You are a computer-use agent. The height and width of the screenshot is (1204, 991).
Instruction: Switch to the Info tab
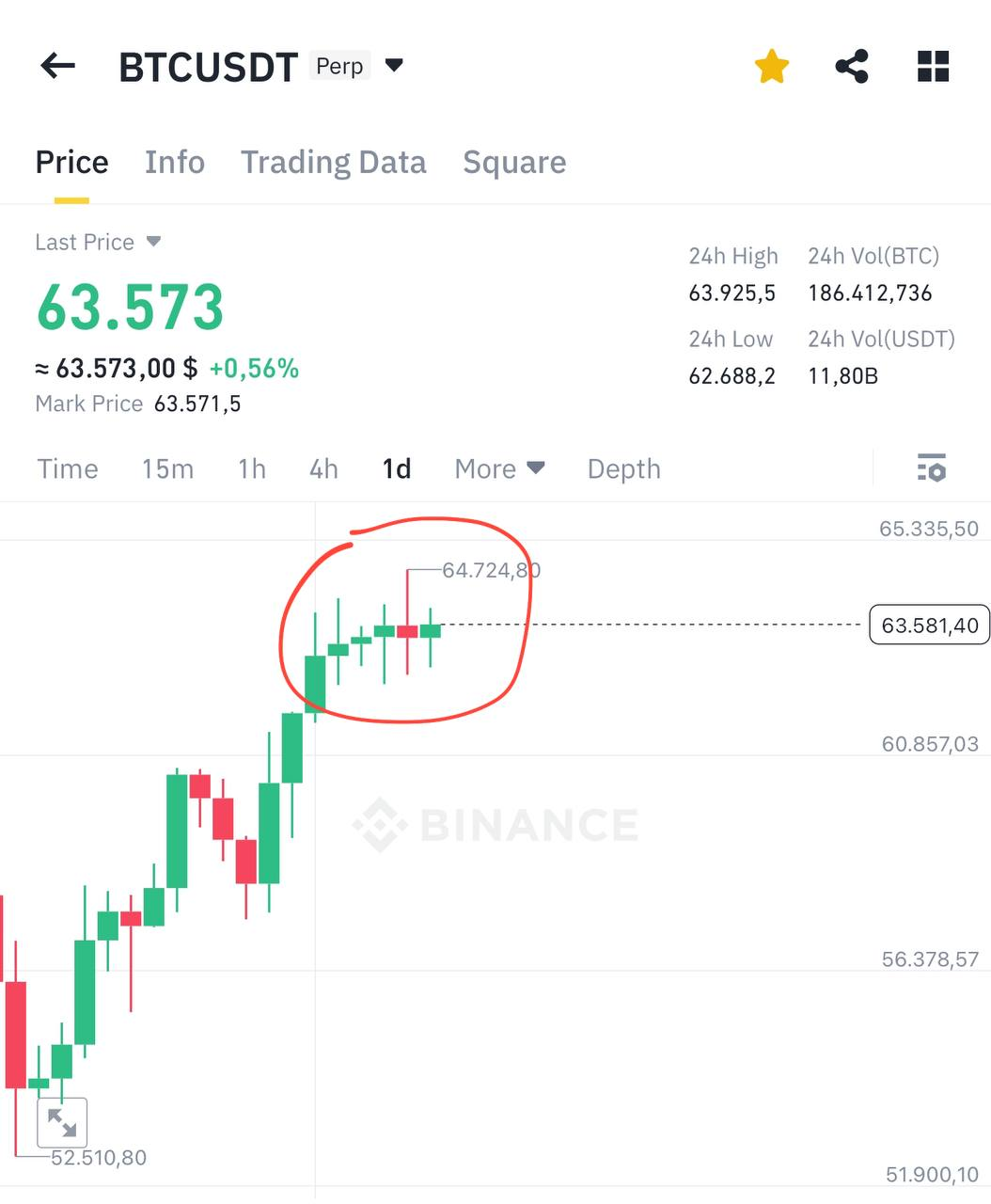(175, 162)
